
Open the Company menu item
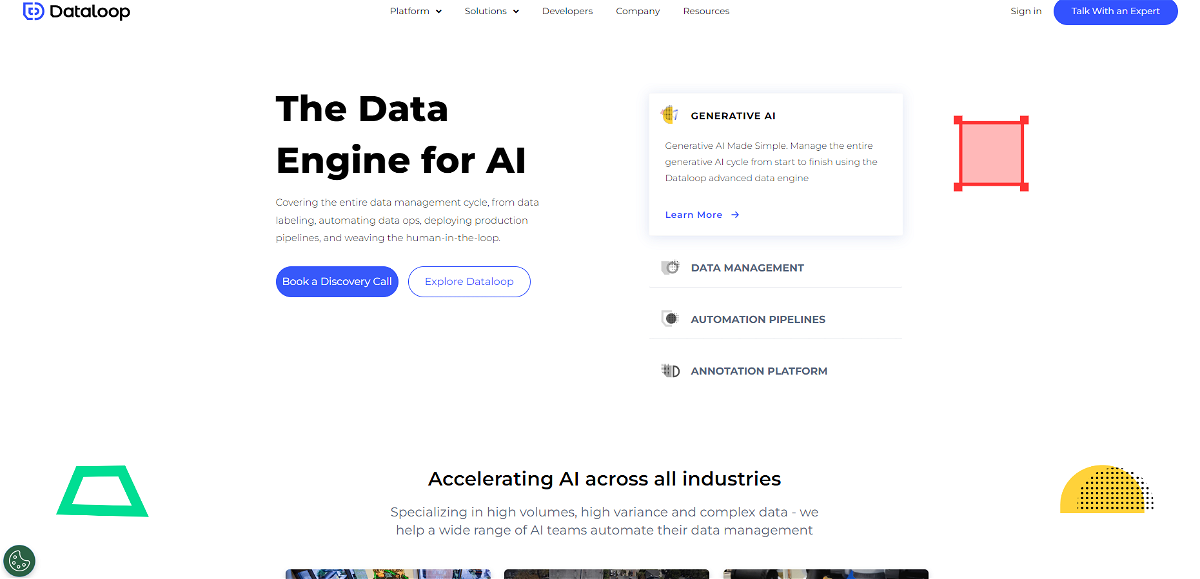click(638, 11)
